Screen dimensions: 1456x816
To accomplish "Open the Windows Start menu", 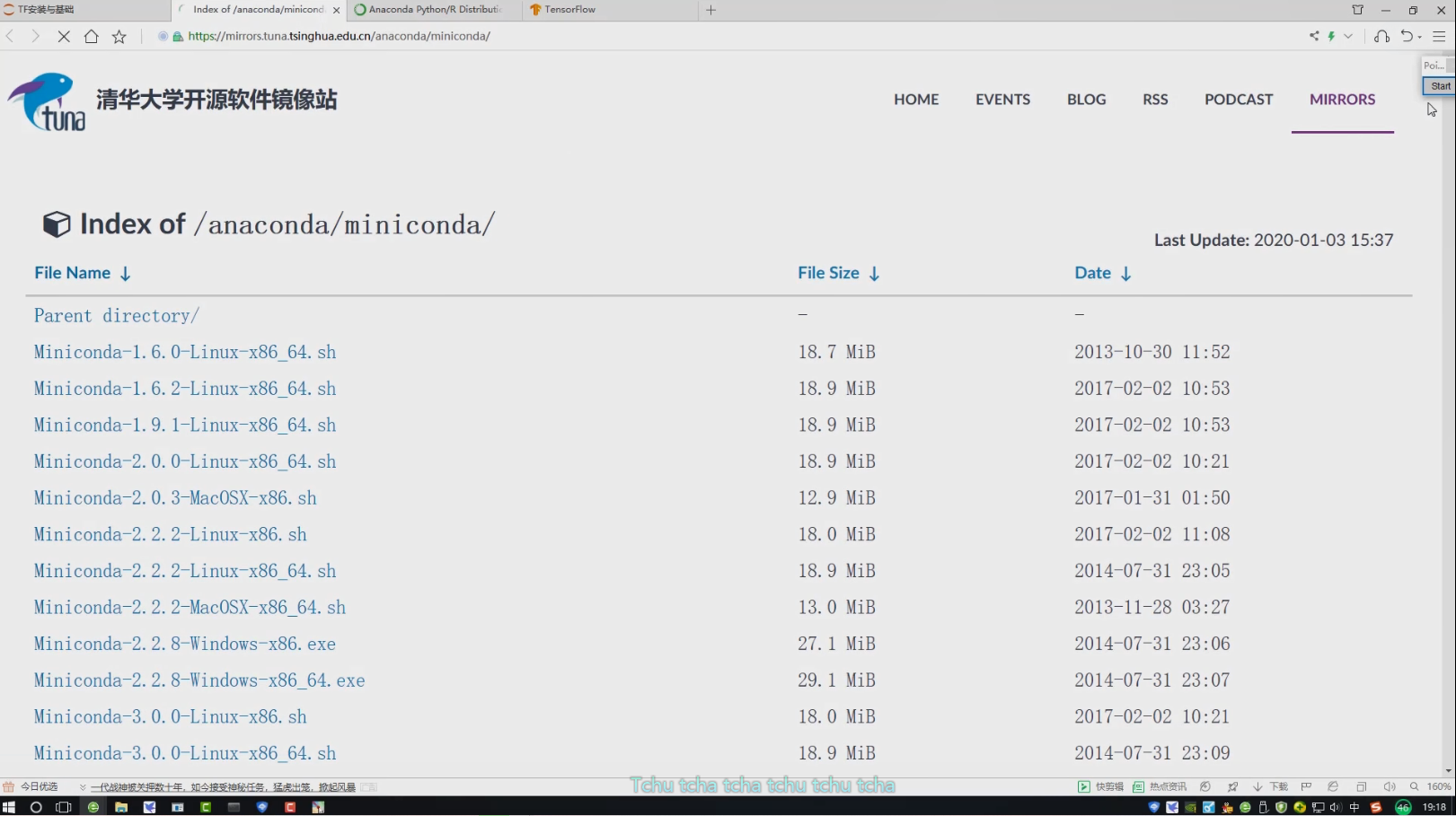I will tap(9, 807).
